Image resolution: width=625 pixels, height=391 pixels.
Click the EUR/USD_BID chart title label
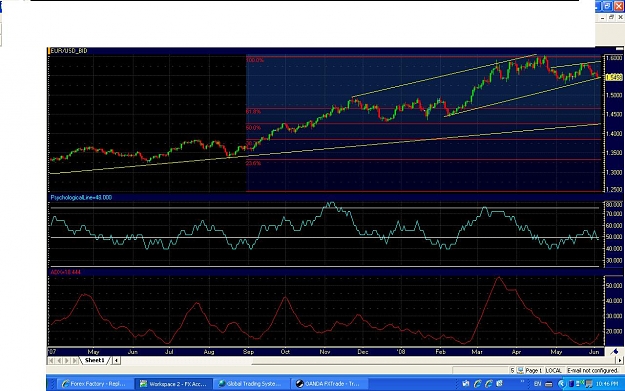[x=69, y=51]
